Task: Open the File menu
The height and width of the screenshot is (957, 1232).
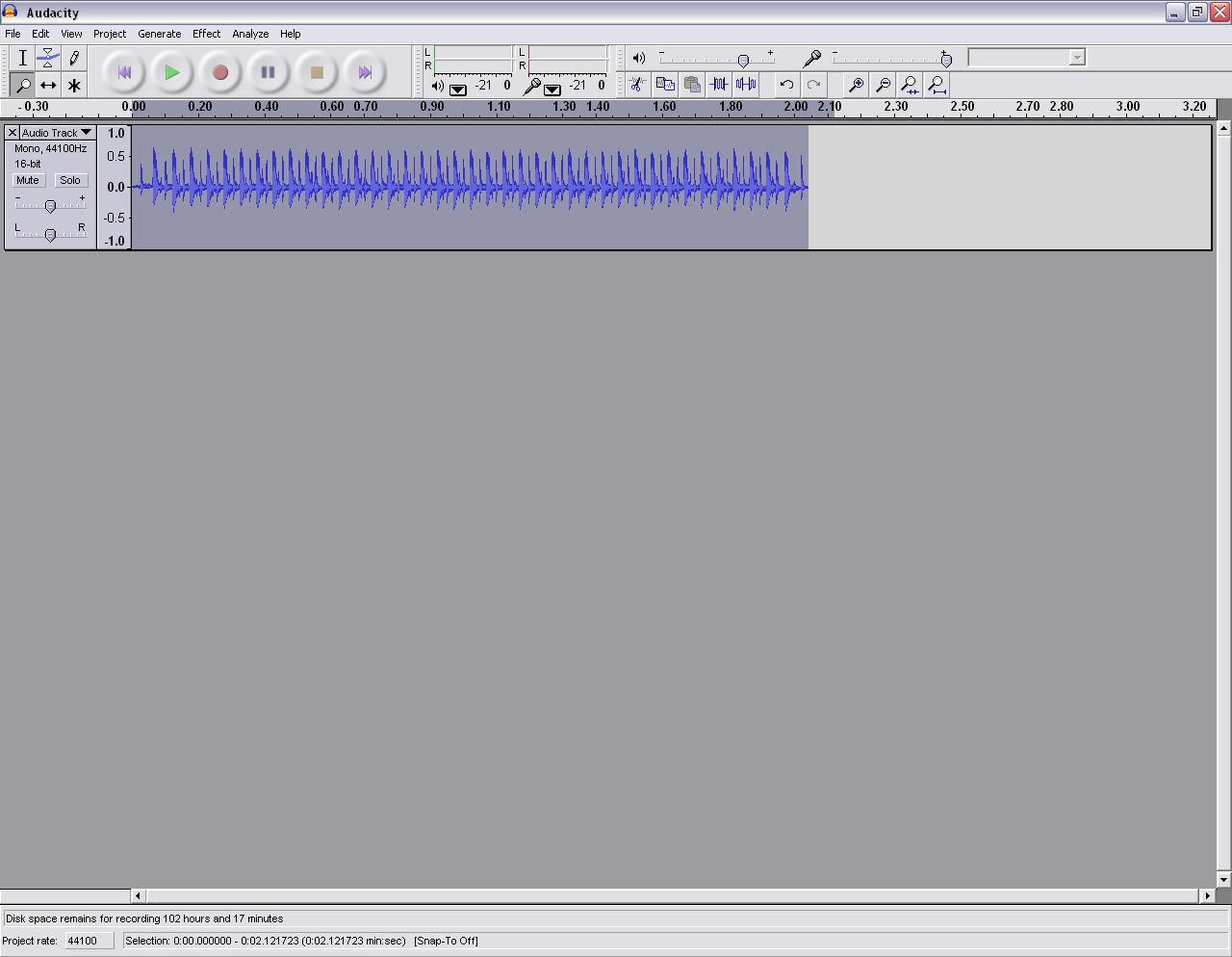Action: point(13,34)
